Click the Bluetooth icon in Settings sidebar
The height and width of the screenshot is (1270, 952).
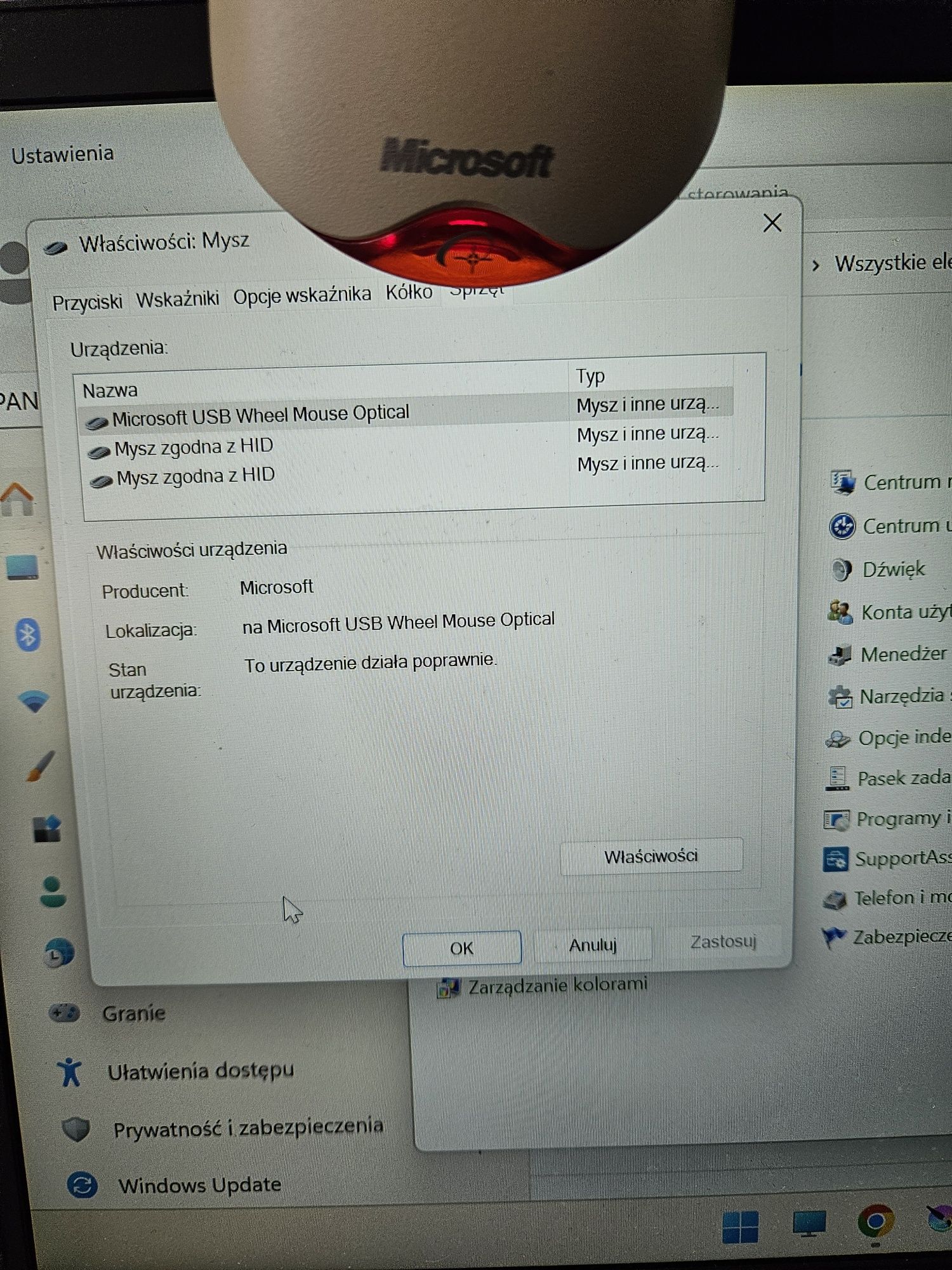tap(27, 634)
